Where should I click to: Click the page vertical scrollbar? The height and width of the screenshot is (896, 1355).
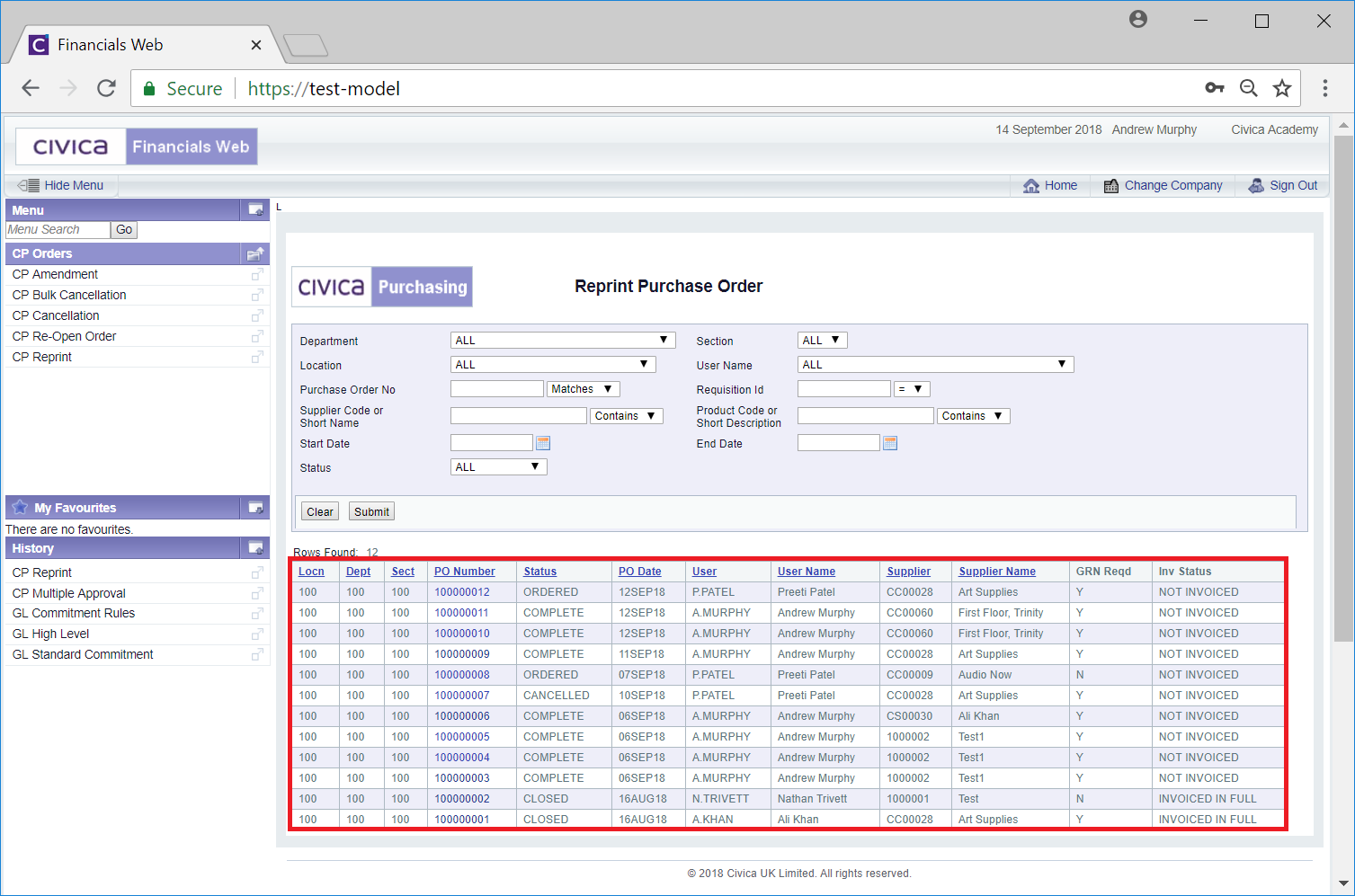(1343, 388)
